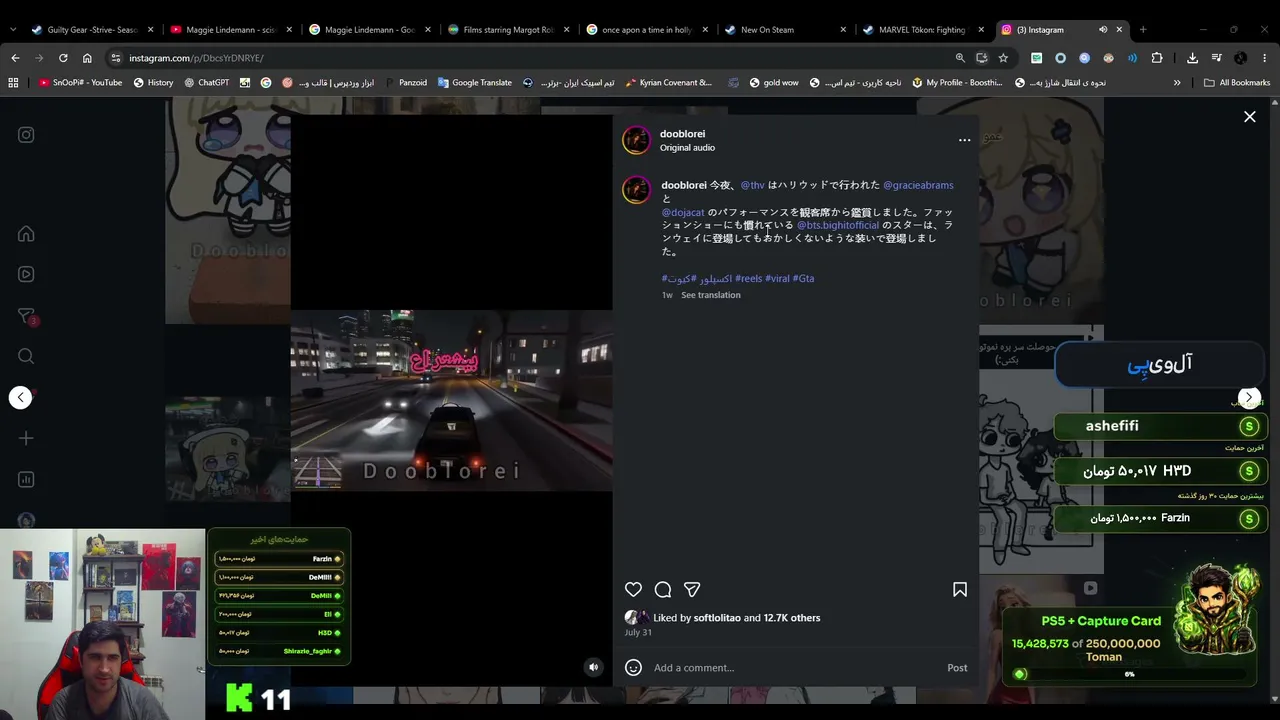Open the media controls icon in Chrome's toolbar
The height and width of the screenshot is (720, 1280).
(1216, 58)
